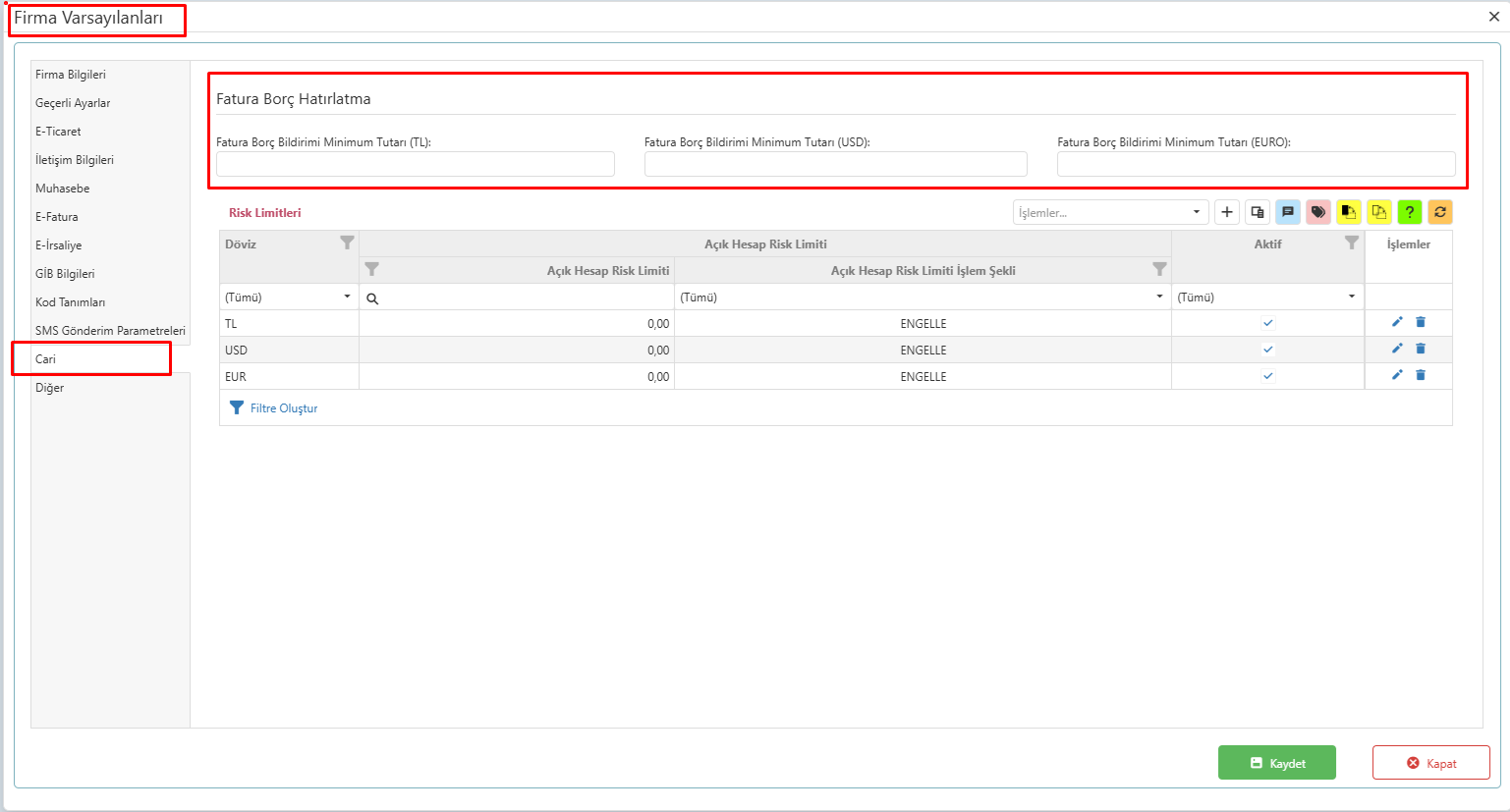Click the Döviz column filter funnel icon
The width and height of the screenshot is (1510, 812).
tap(347, 243)
